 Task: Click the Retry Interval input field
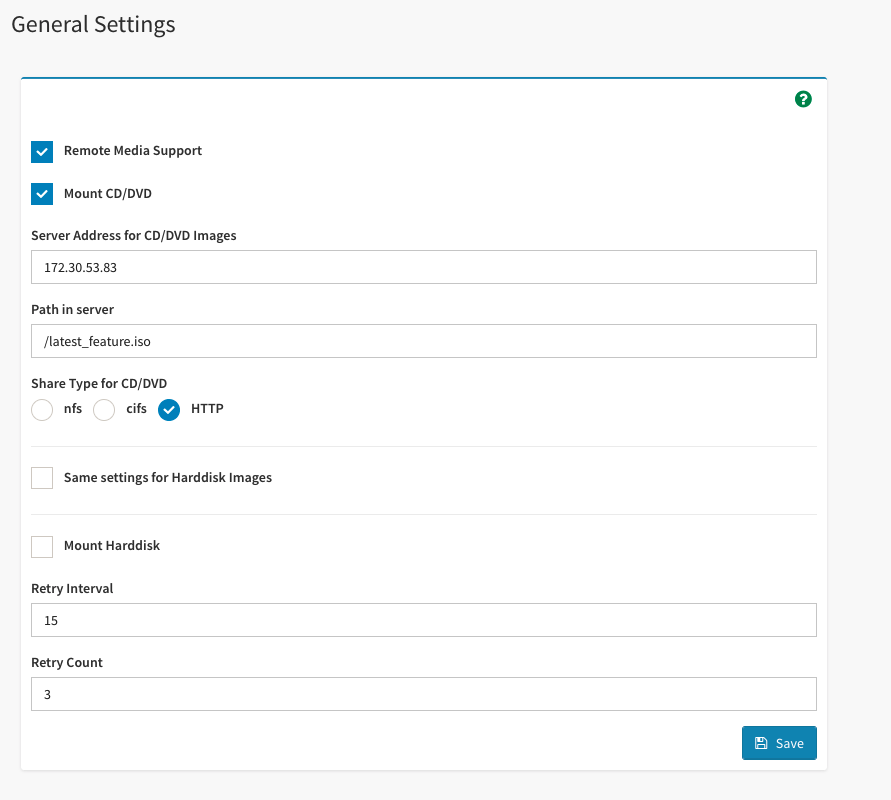click(x=424, y=620)
